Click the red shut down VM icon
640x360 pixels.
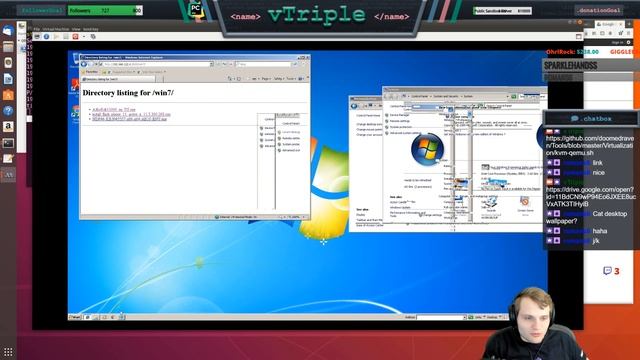pos(76,37)
